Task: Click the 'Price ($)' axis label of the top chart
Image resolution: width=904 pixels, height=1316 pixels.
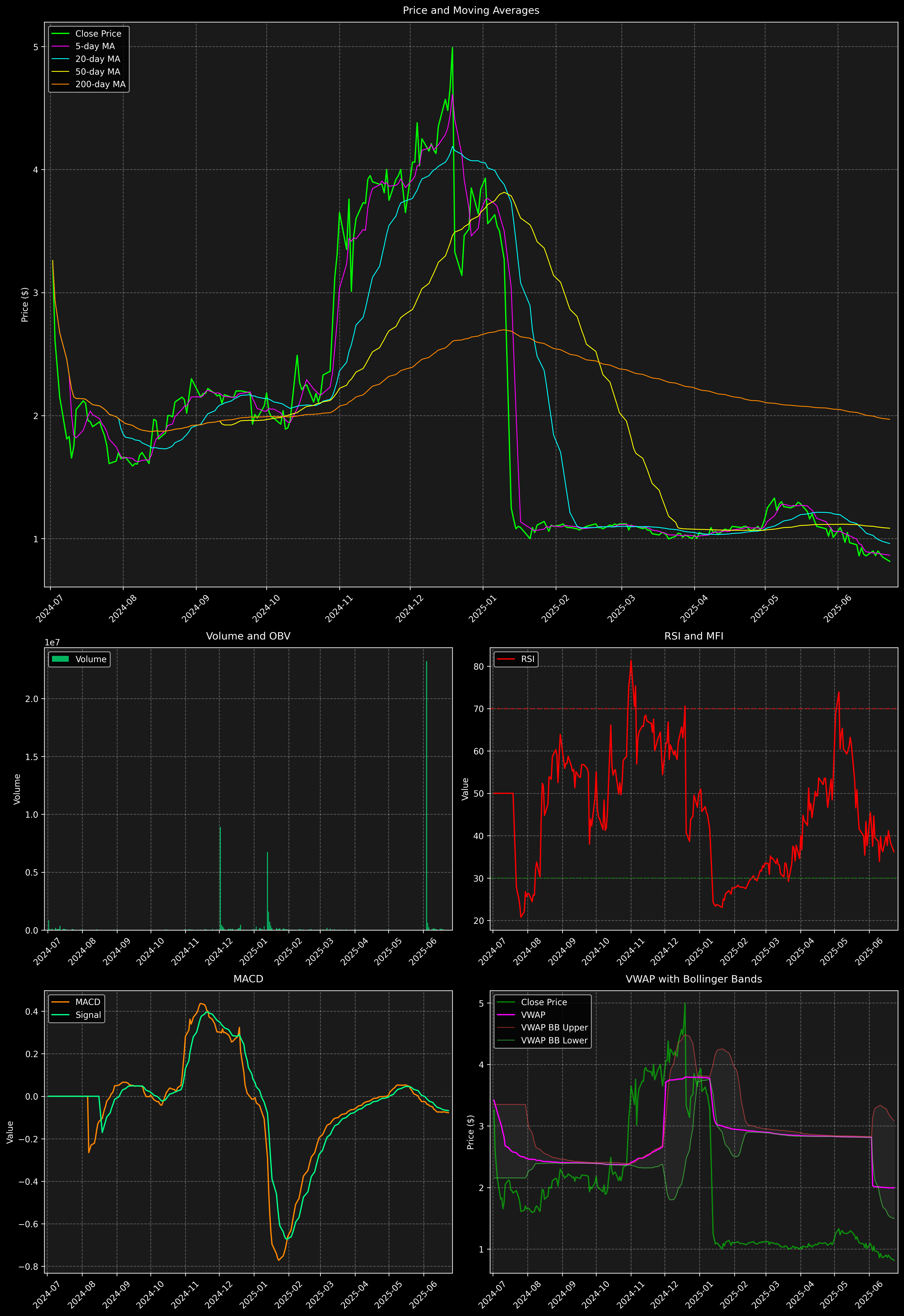Action: [25, 305]
